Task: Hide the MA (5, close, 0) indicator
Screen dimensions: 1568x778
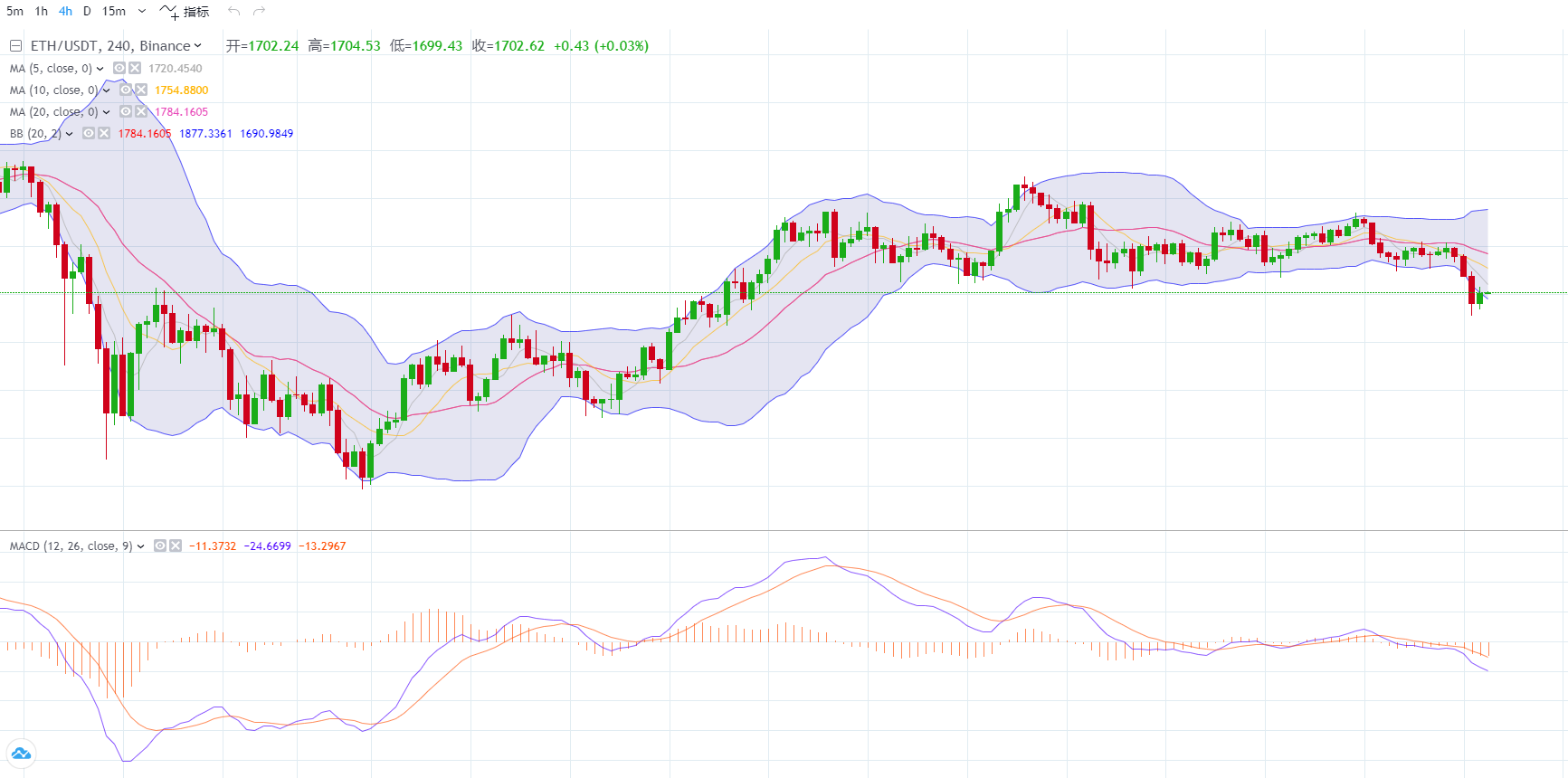Action: [x=119, y=68]
